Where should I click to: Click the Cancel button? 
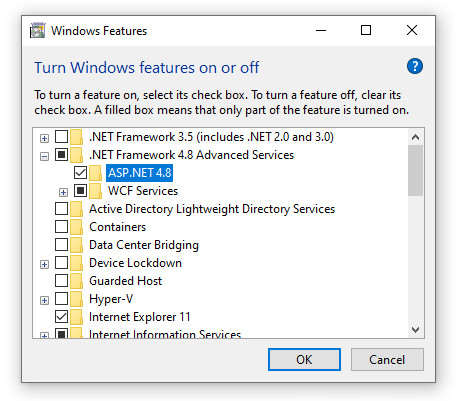click(x=387, y=360)
